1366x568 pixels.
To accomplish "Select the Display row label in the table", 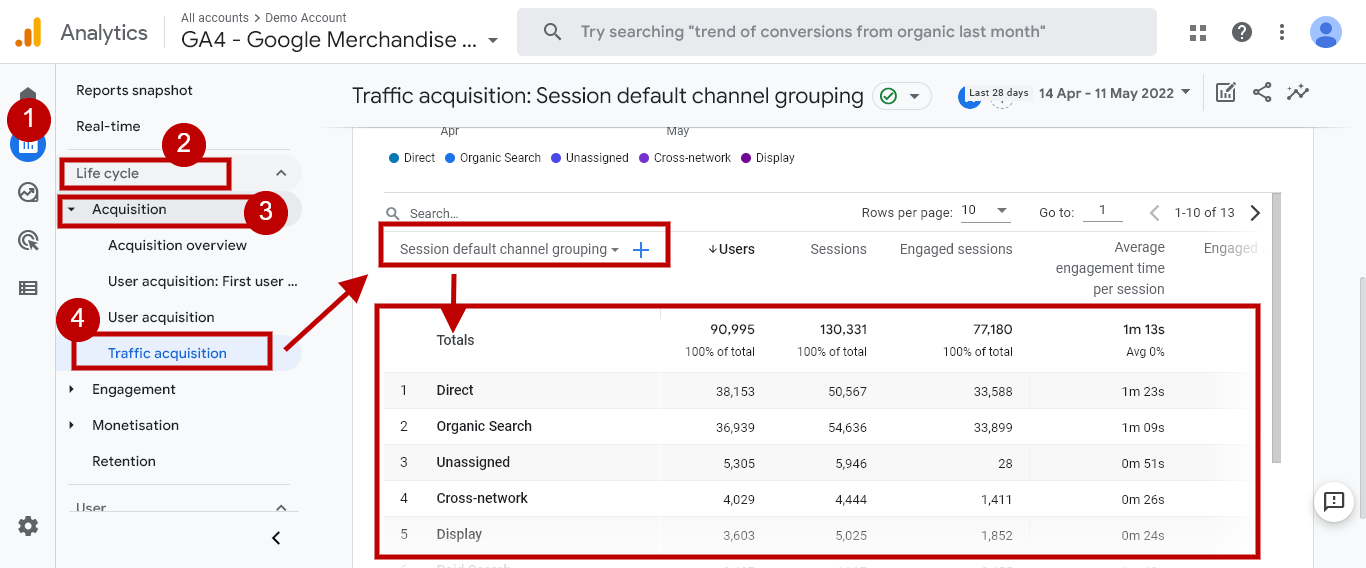I will pyautogui.click(x=459, y=534).
